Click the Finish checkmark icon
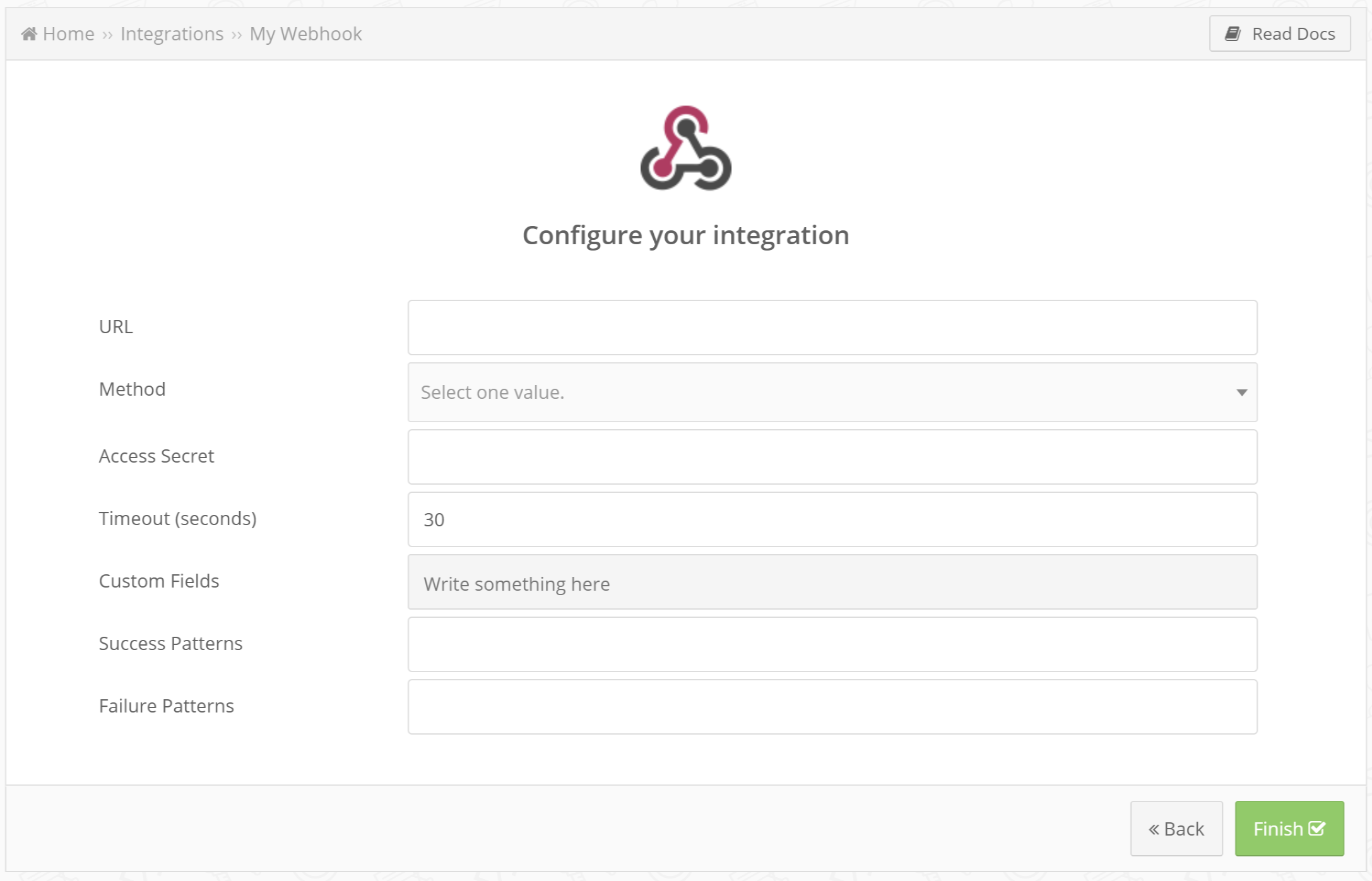Screen dimensions: 1372x881 click(x=1317, y=828)
